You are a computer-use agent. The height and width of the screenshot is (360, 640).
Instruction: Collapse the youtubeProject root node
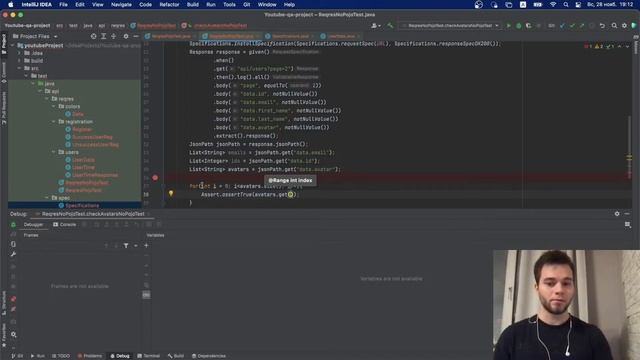pyautogui.click(x=13, y=45)
